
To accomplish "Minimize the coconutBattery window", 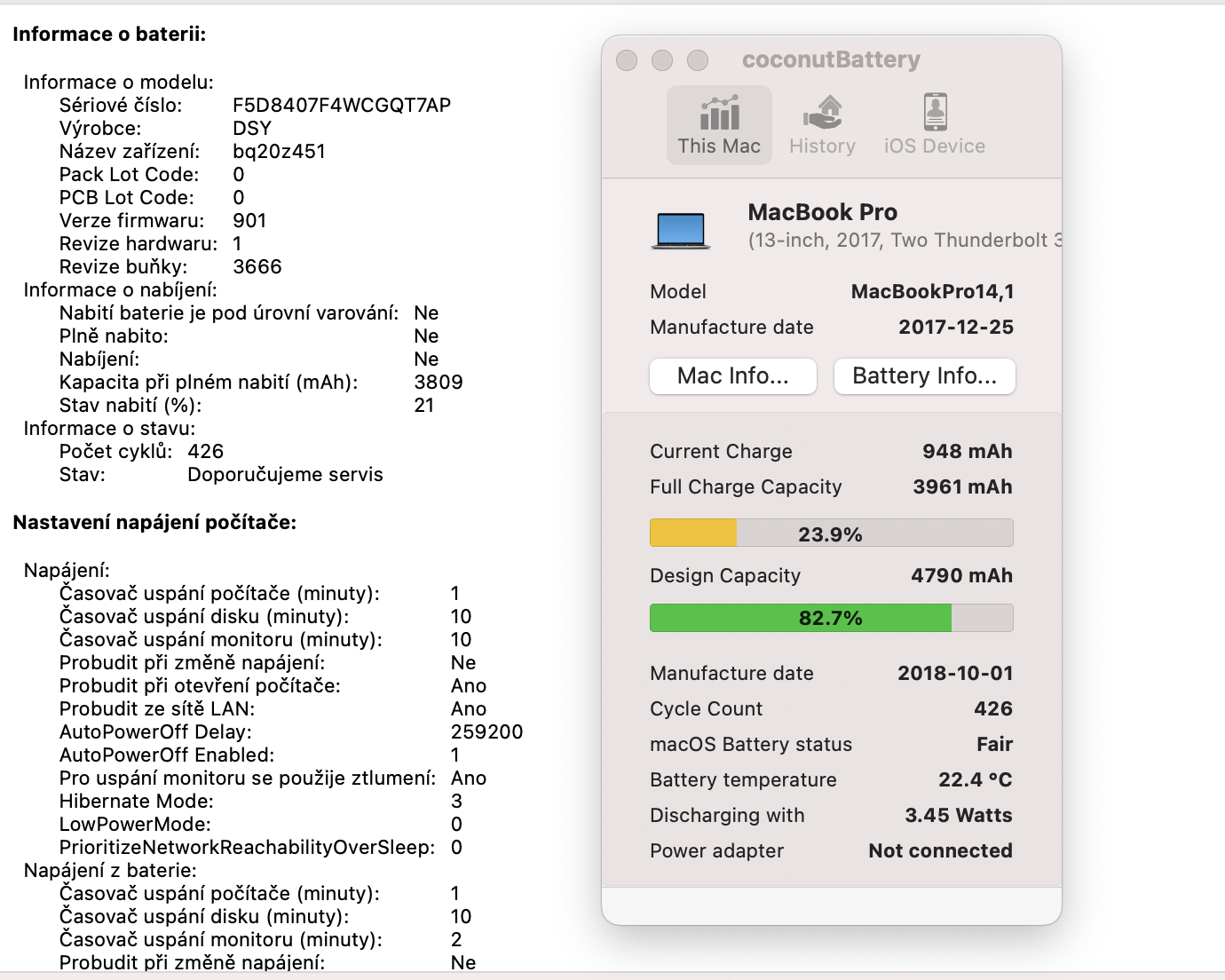I will click(x=662, y=59).
